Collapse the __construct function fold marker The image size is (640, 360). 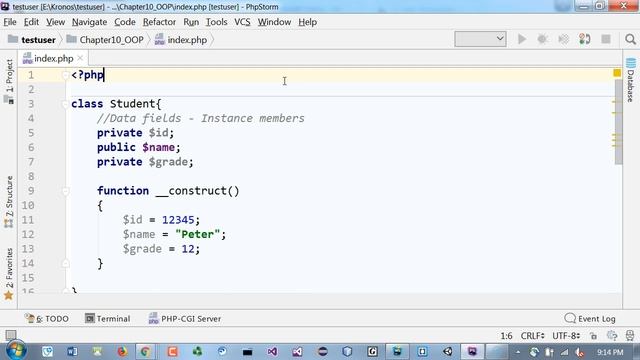(65, 191)
